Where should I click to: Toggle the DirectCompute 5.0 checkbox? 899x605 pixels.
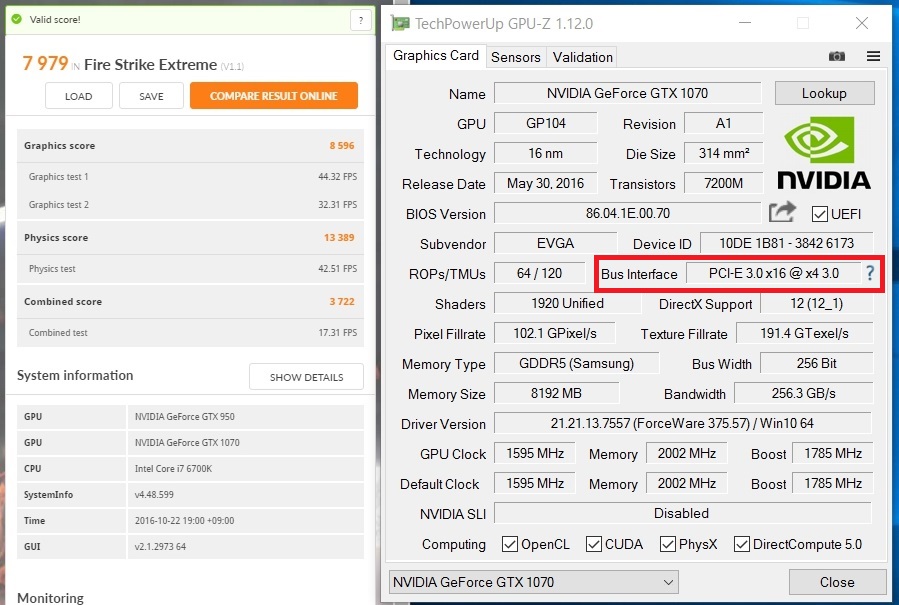pyautogui.click(x=741, y=544)
